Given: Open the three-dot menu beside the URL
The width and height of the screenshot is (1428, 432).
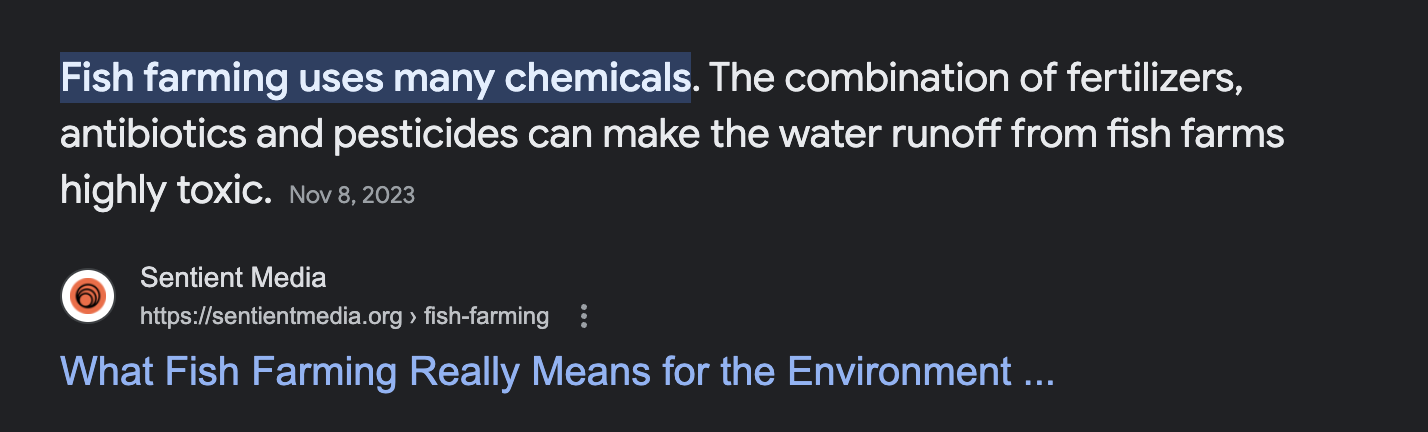Looking at the screenshot, I should 585,317.
